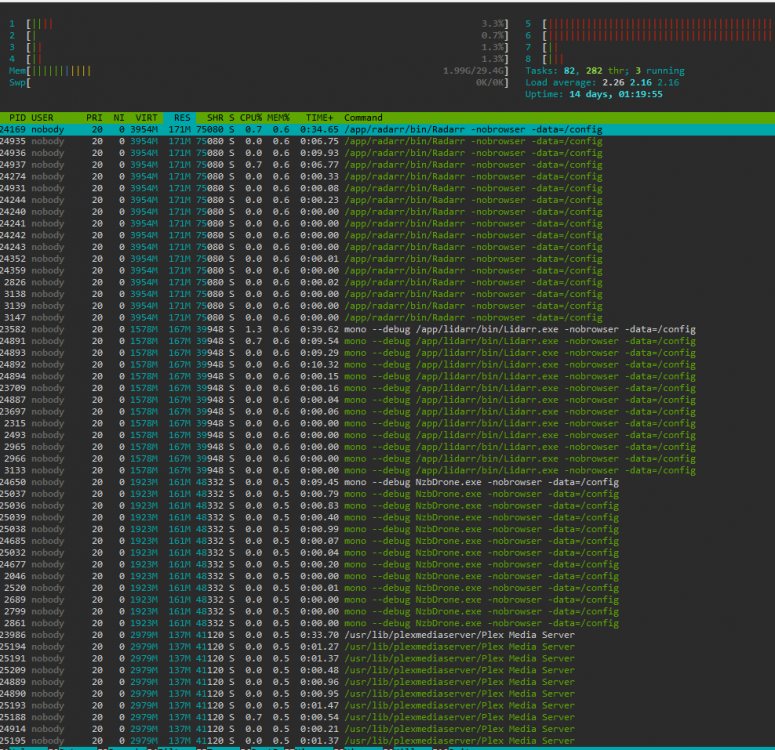
Task: Sort processes by the PID column header
Action: click(17, 118)
